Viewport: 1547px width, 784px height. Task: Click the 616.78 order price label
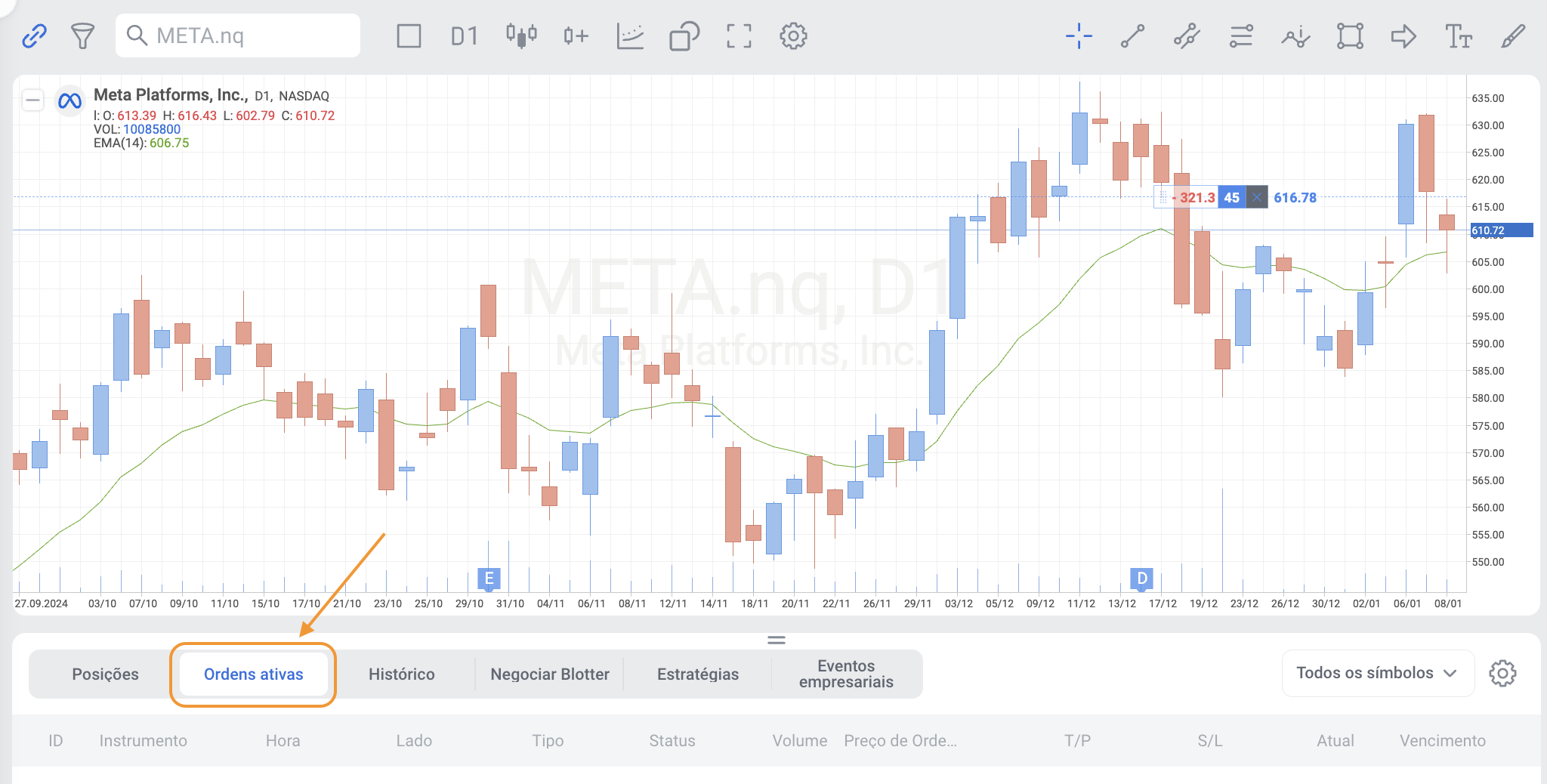1295,197
